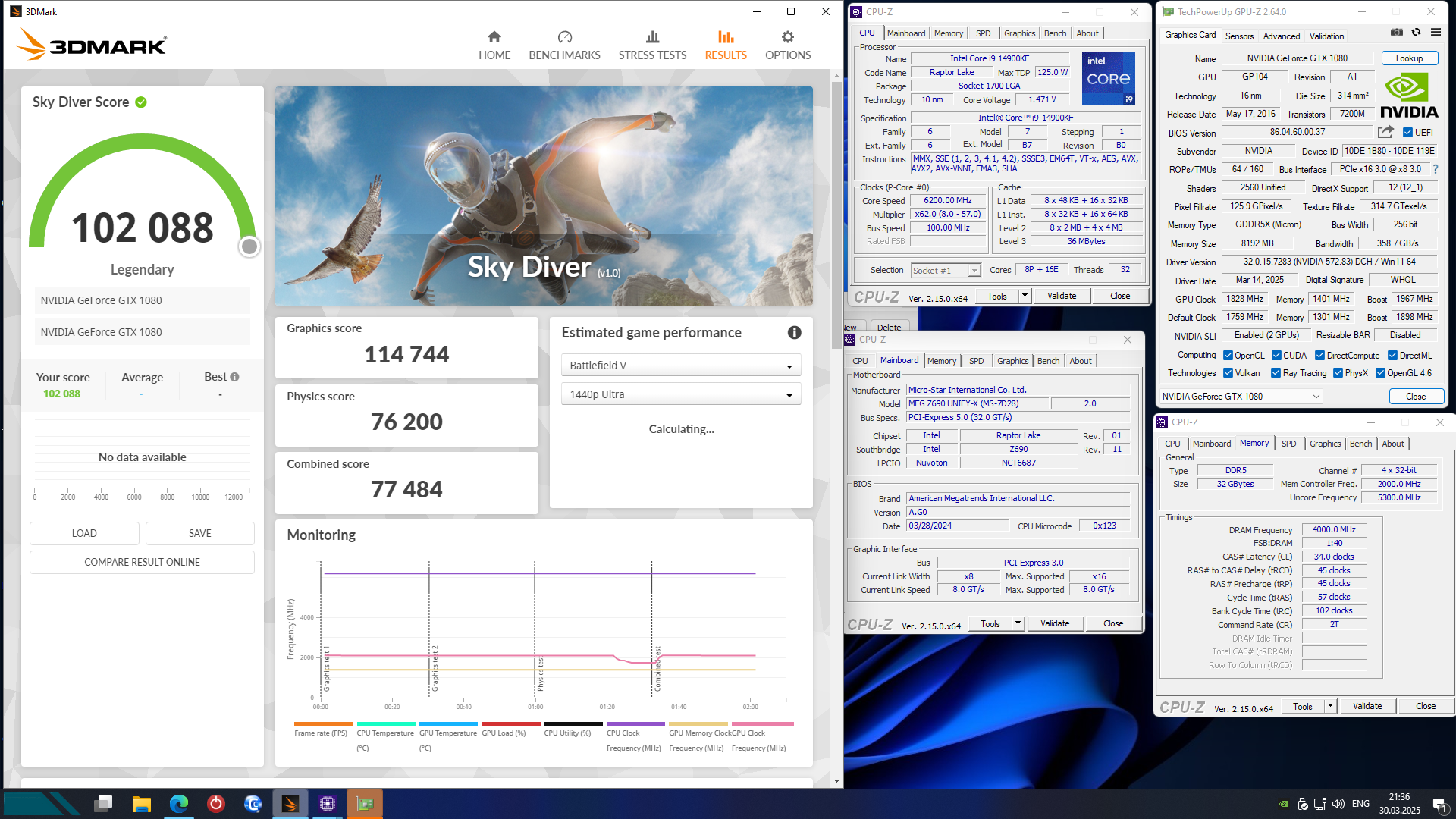1456x819 pixels.
Task: Click the Task View taskbar icon
Action: coord(104,804)
